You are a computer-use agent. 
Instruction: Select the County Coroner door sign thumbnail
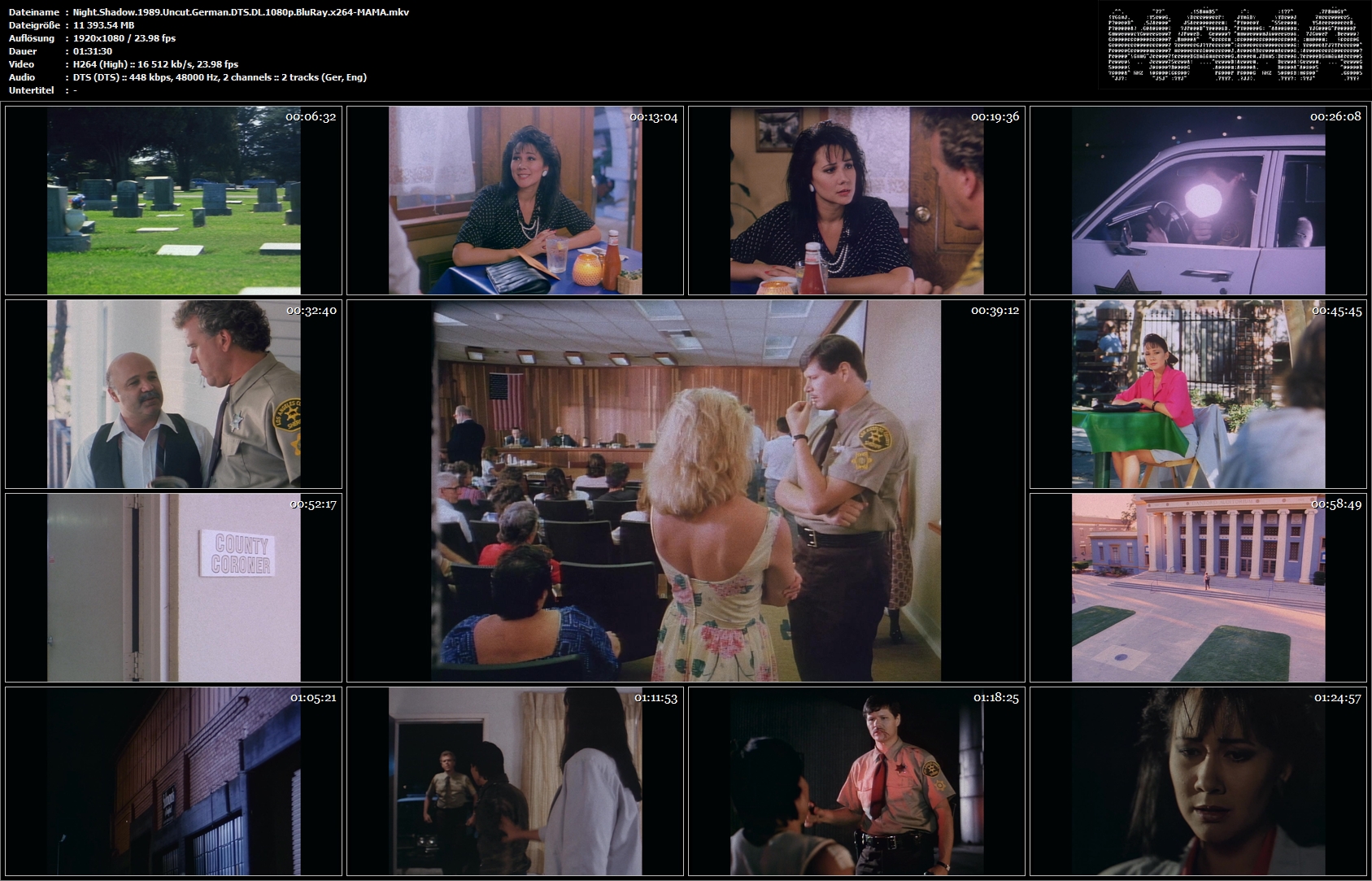point(173,587)
